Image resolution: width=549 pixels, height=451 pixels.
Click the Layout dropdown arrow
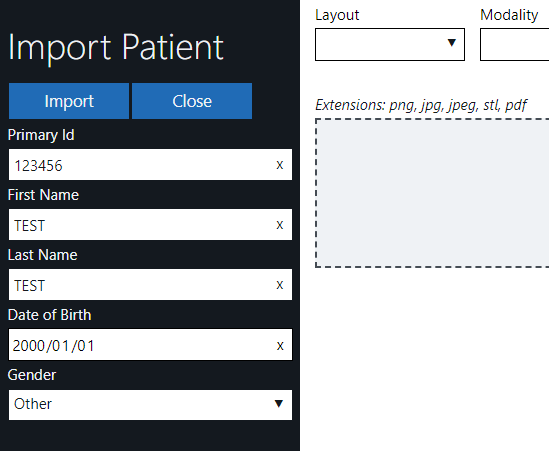click(x=452, y=43)
